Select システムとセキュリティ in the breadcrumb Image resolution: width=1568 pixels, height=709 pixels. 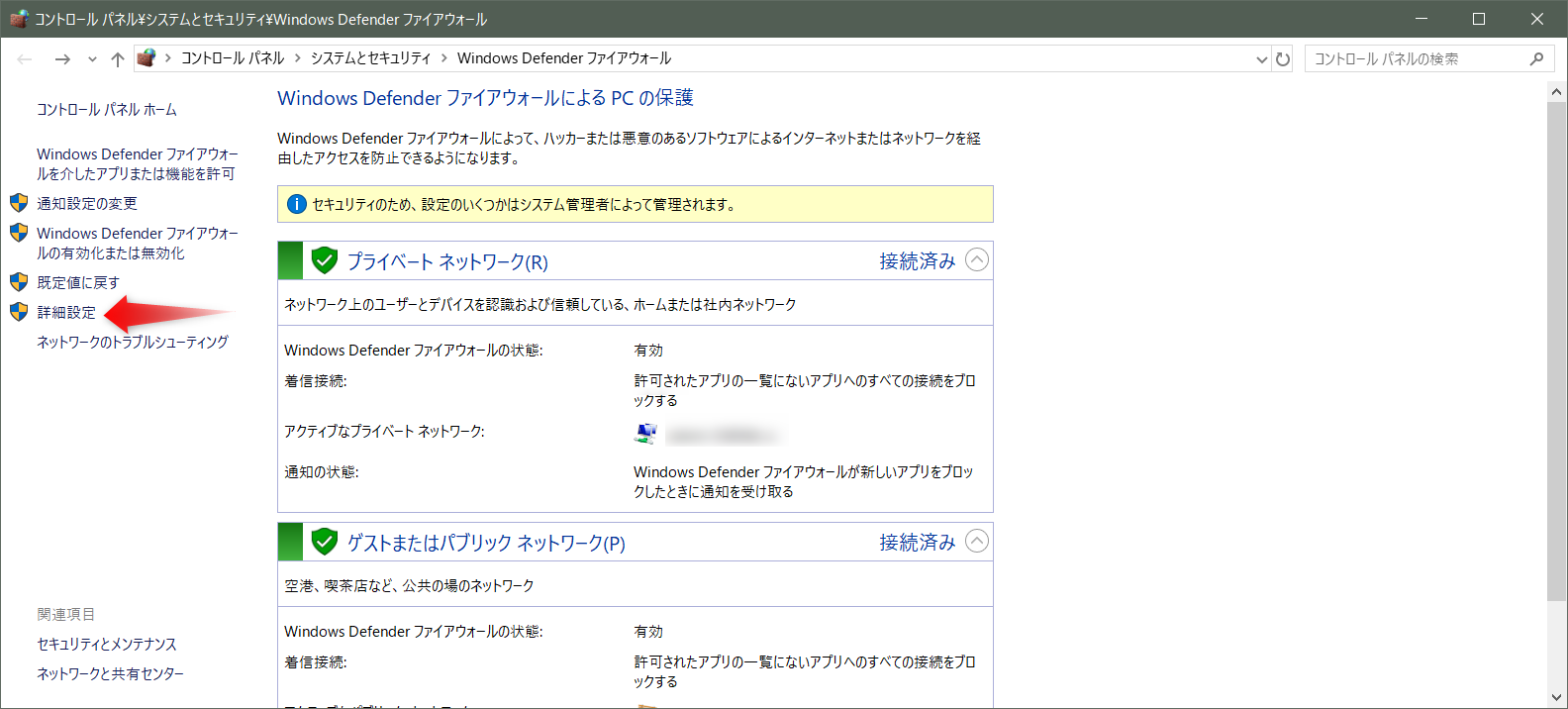coord(370,58)
